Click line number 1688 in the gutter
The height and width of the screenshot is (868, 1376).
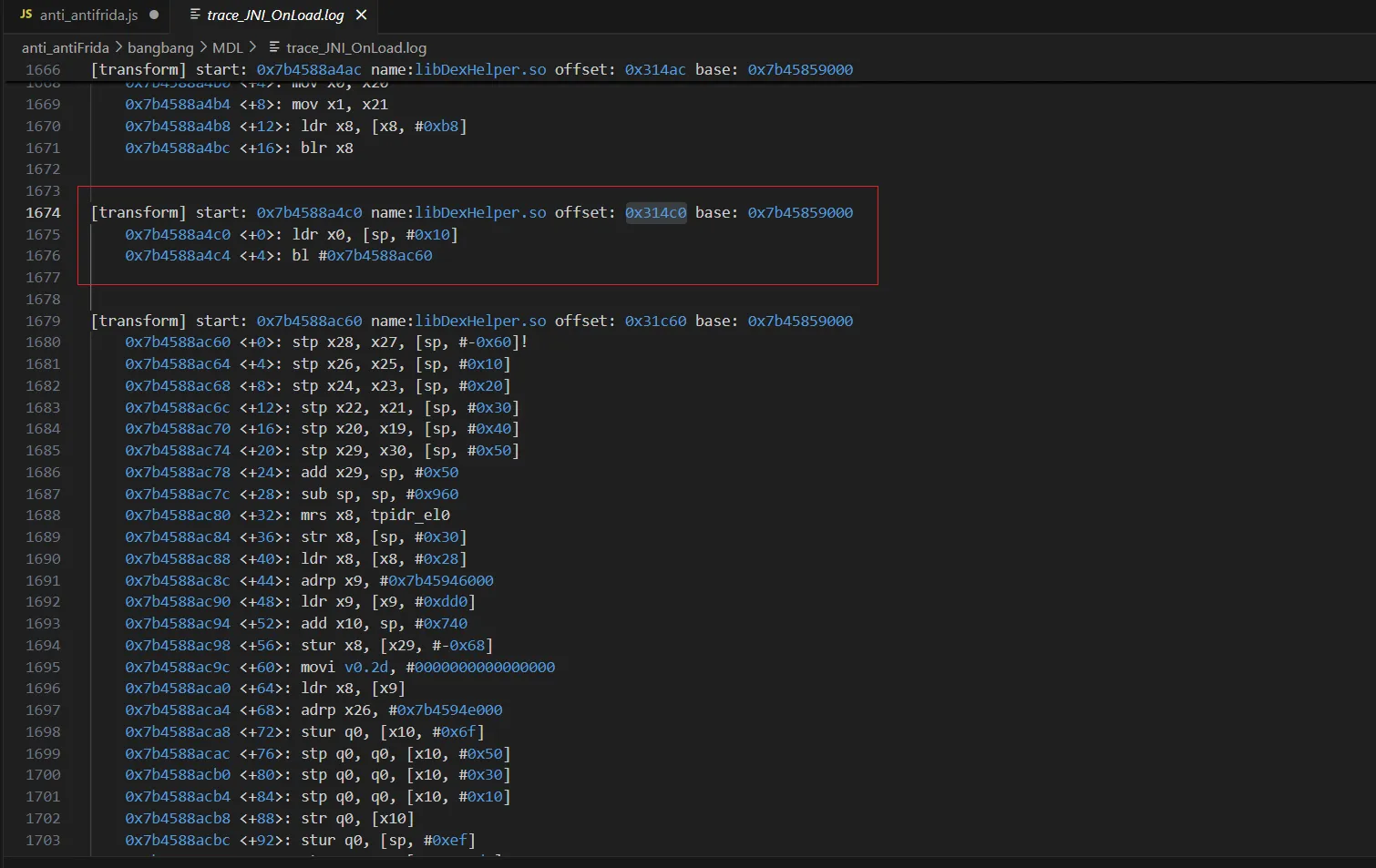coord(43,516)
